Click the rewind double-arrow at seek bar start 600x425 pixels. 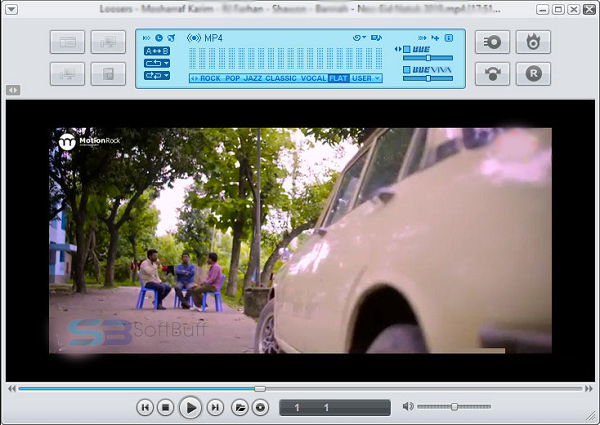(12, 389)
